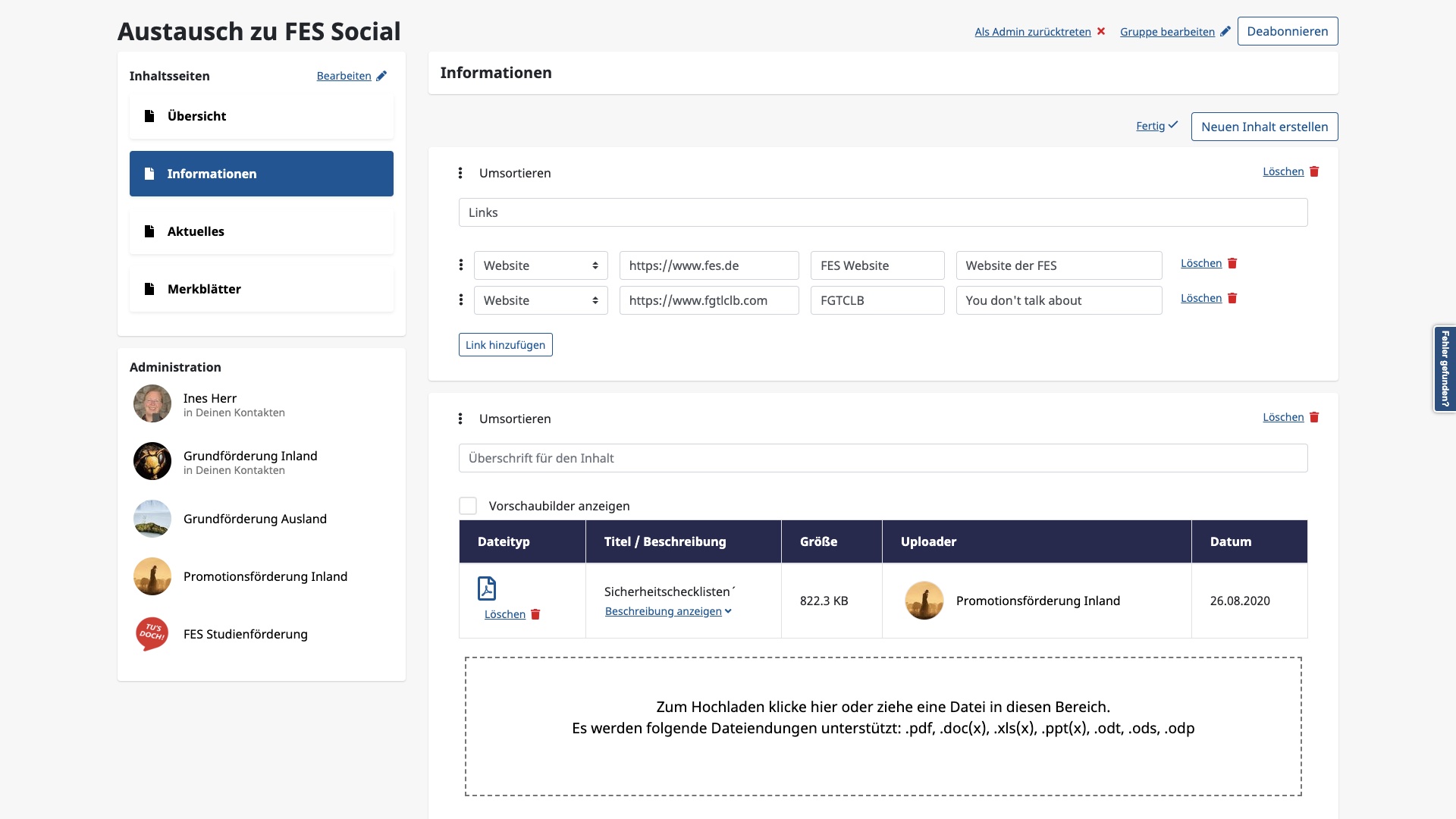Image resolution: width=1456 pixels, height=819 pixels.
Task: Click the Löschen trash icon for Sicherheitschecklisten file
Action: coord(536,614)
